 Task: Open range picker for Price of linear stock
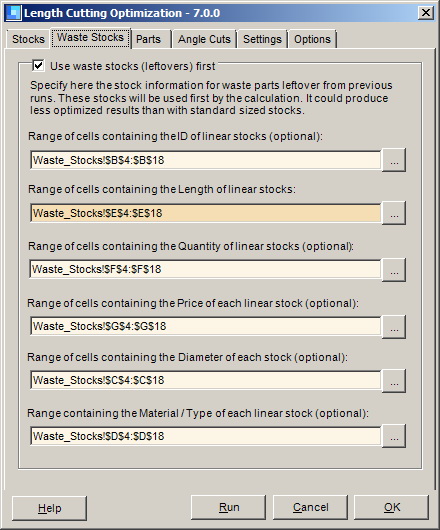(394, 327)
